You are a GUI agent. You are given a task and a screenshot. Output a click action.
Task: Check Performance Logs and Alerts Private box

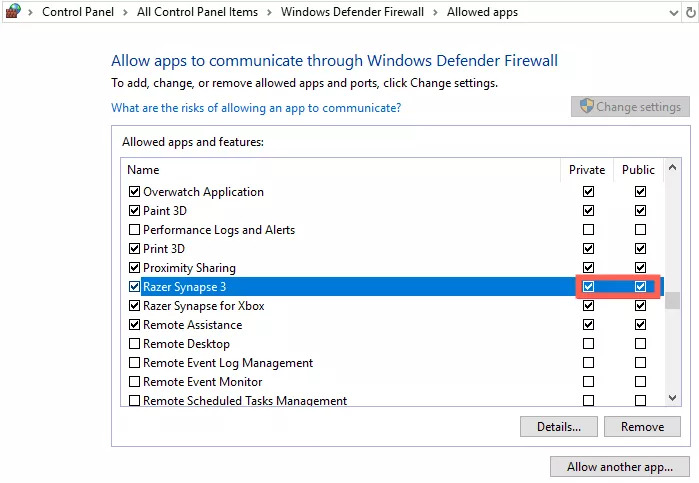coord(588,230)
